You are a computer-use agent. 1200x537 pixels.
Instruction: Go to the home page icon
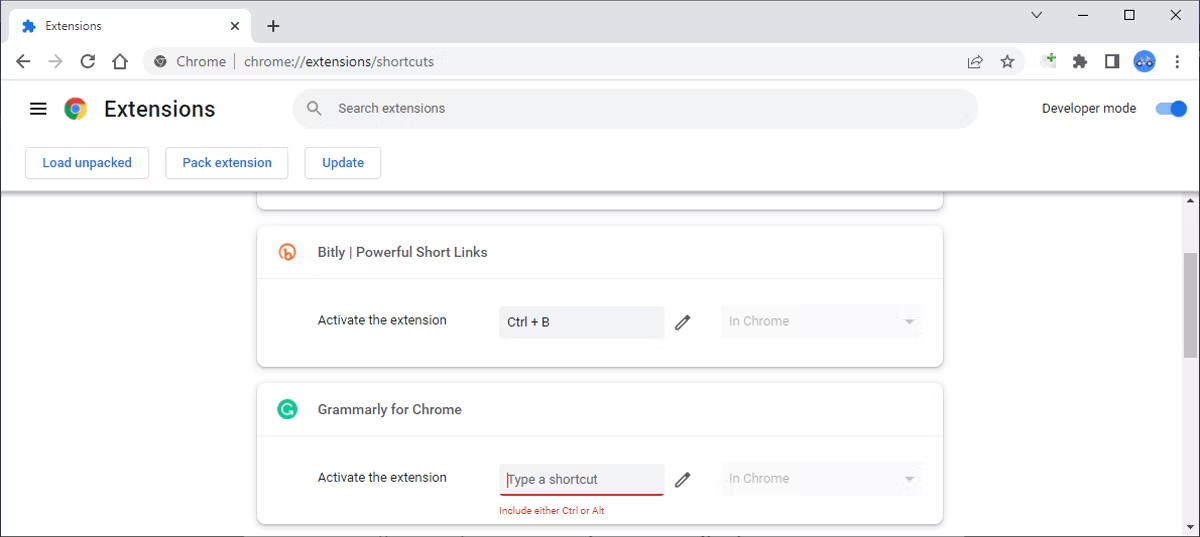click(120, 61)
